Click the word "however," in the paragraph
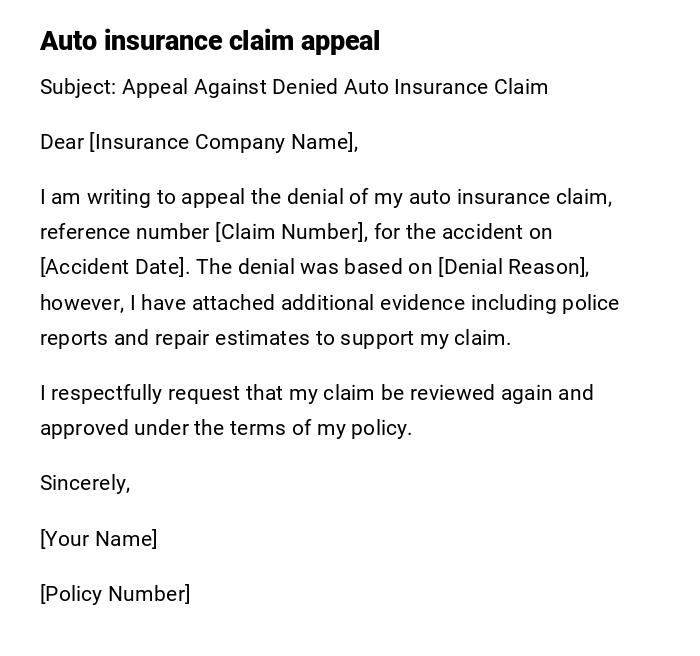 [x=81, y=303]
